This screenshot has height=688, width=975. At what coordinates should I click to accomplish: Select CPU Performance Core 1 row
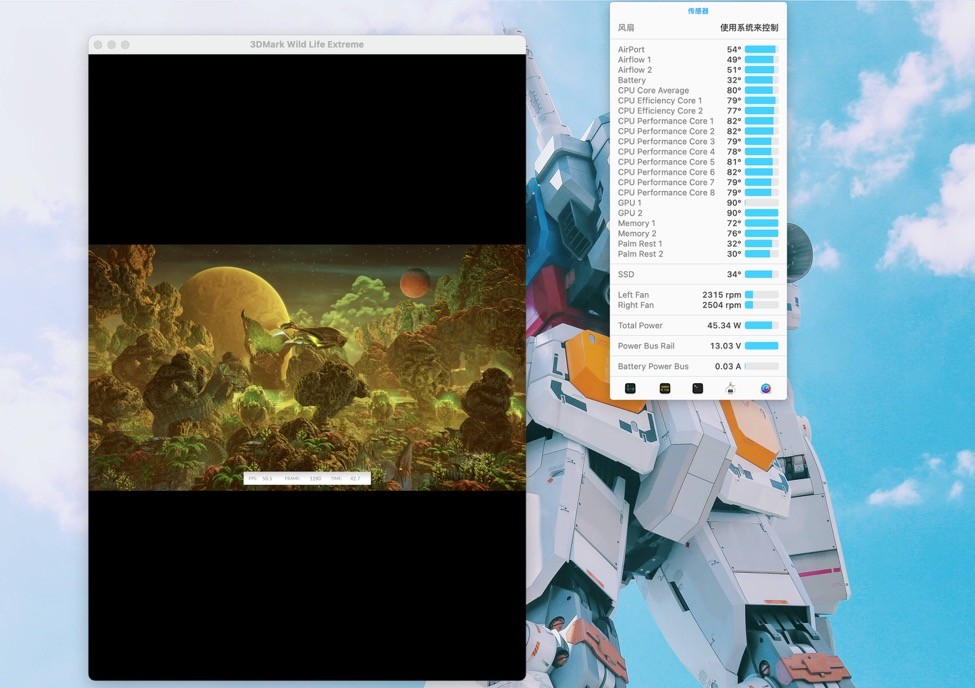(x=698, y=121)
